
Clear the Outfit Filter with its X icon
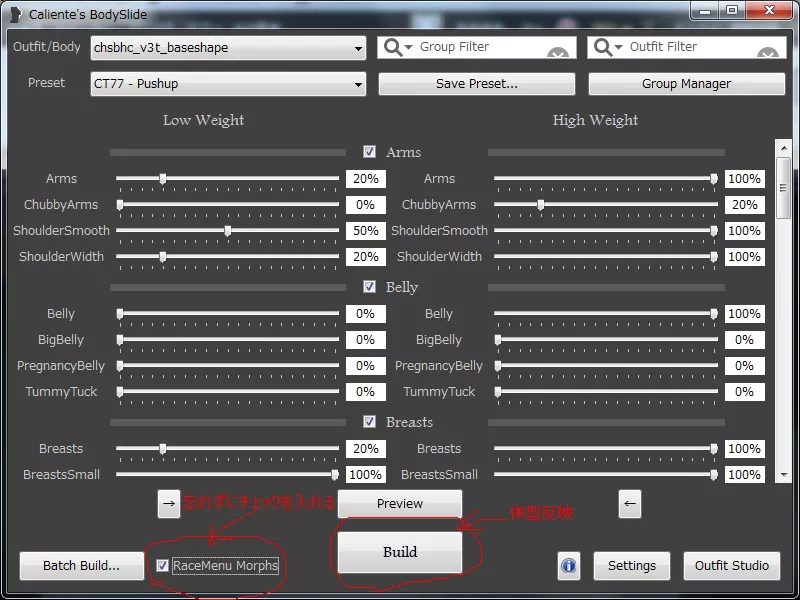coord(768,52)
